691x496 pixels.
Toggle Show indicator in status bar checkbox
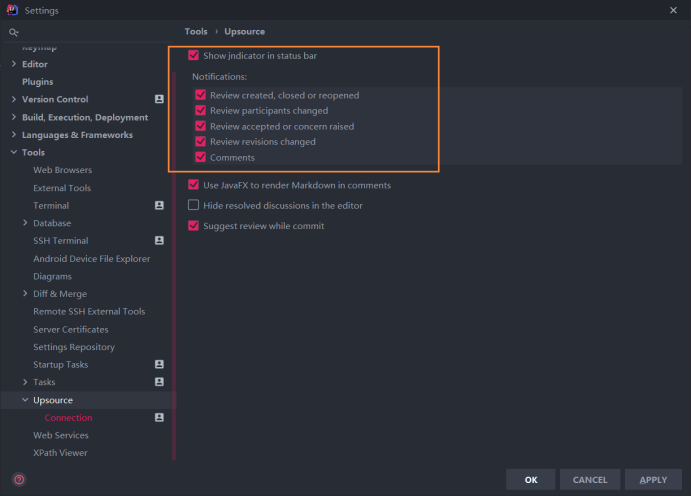tap(193, 56)
